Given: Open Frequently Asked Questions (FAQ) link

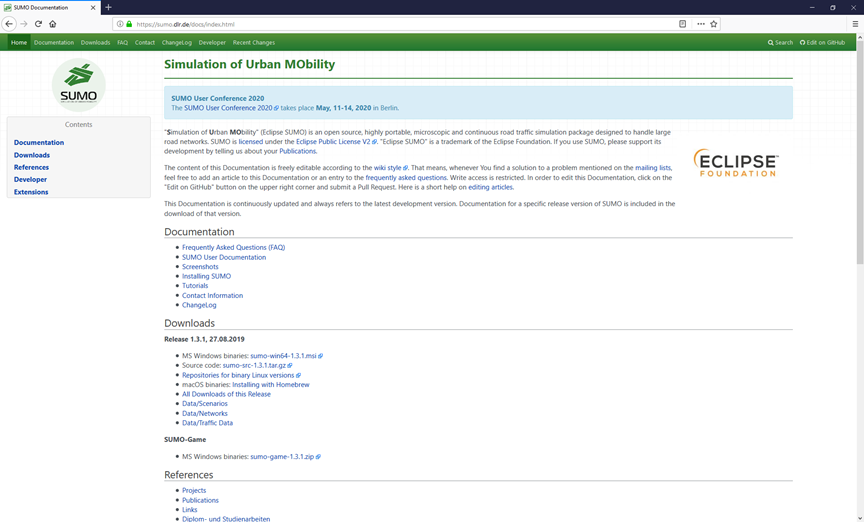Looking at the screenshot, I should [x=234, y=247].
